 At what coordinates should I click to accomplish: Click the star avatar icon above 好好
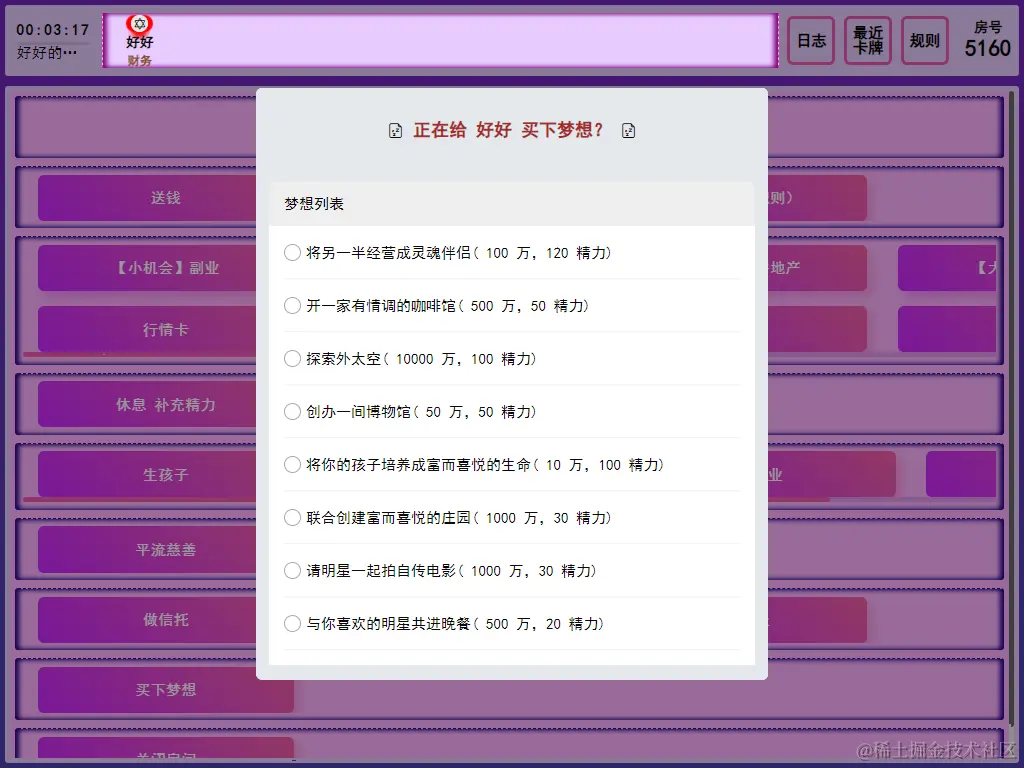point(139,24)
